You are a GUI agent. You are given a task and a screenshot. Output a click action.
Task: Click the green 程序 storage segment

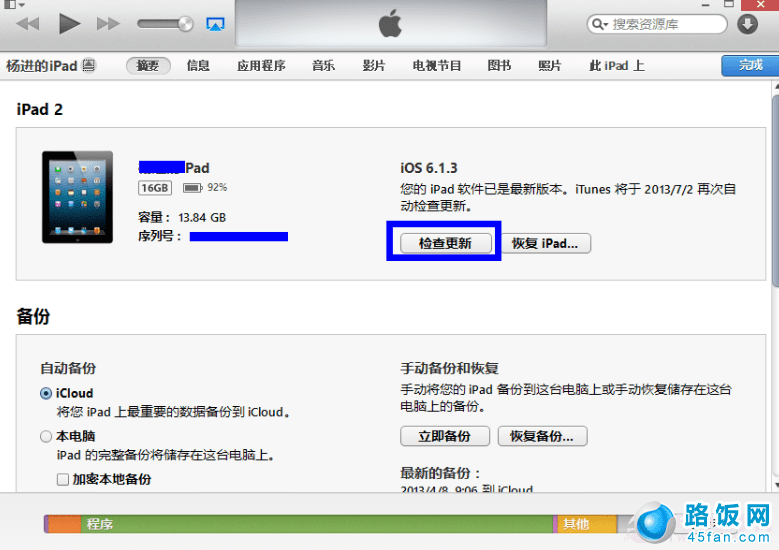(317, 524)
